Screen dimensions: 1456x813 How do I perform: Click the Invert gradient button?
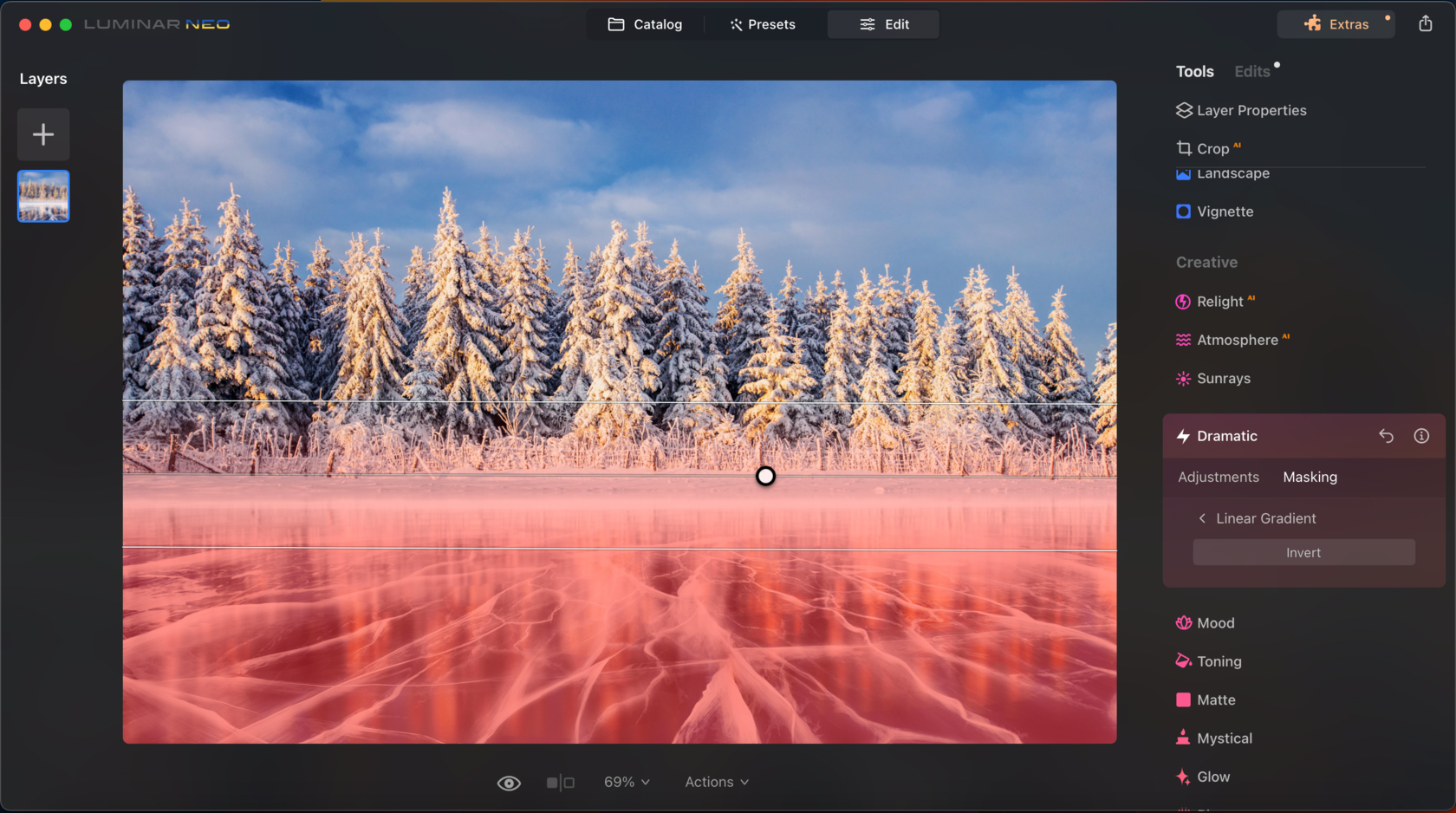[1303, 552]
